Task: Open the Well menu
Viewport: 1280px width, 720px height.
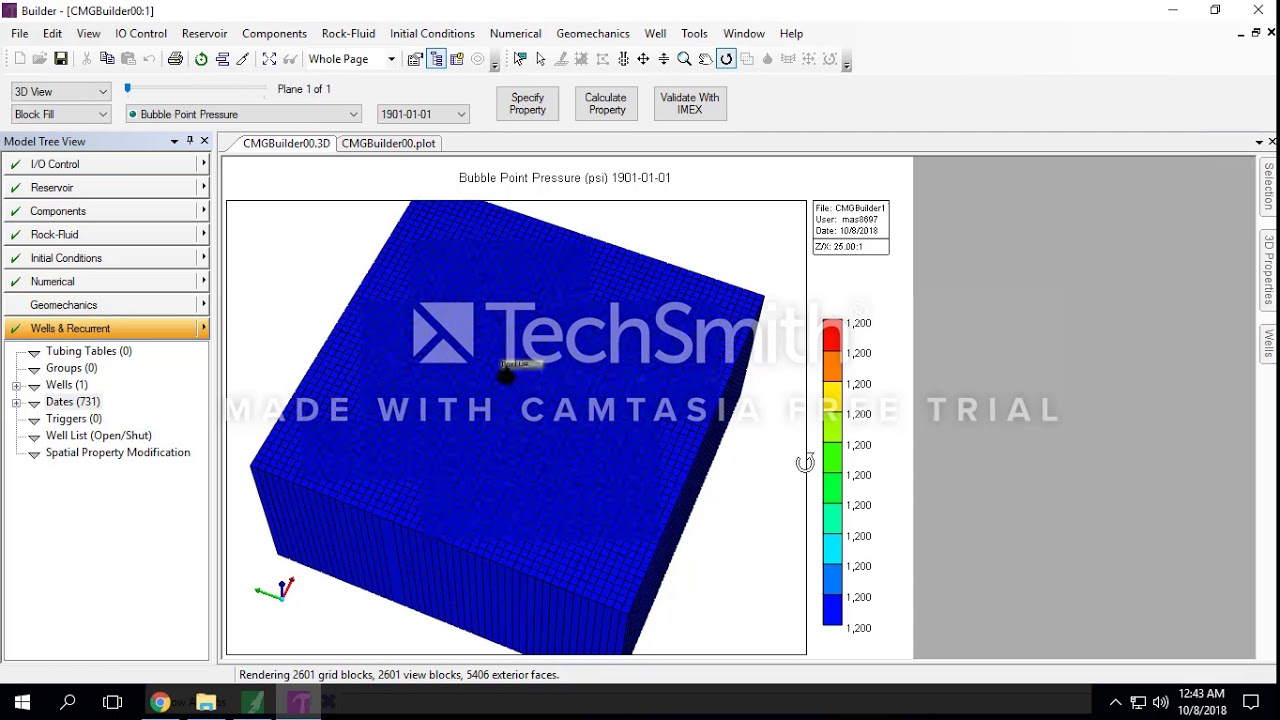Action: pos(656,33)
